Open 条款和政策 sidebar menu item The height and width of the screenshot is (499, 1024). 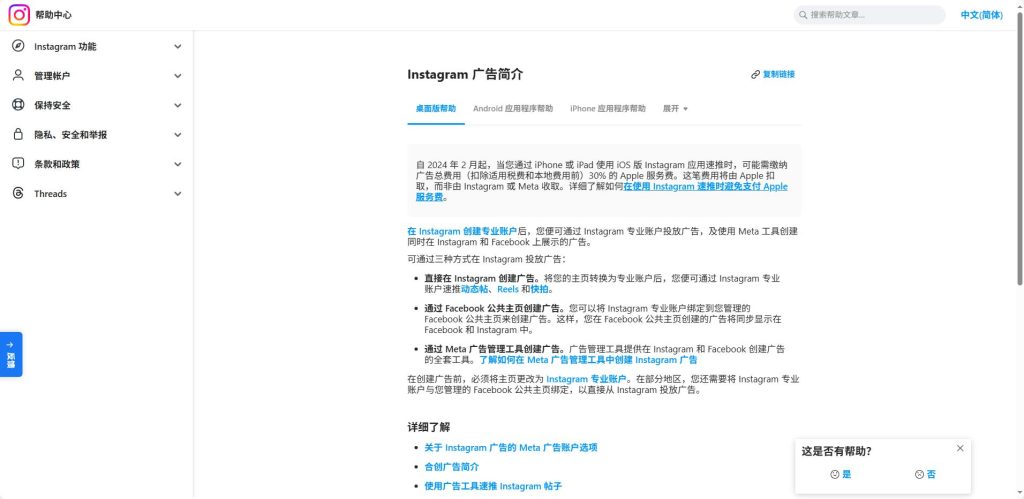click(97, 164)
